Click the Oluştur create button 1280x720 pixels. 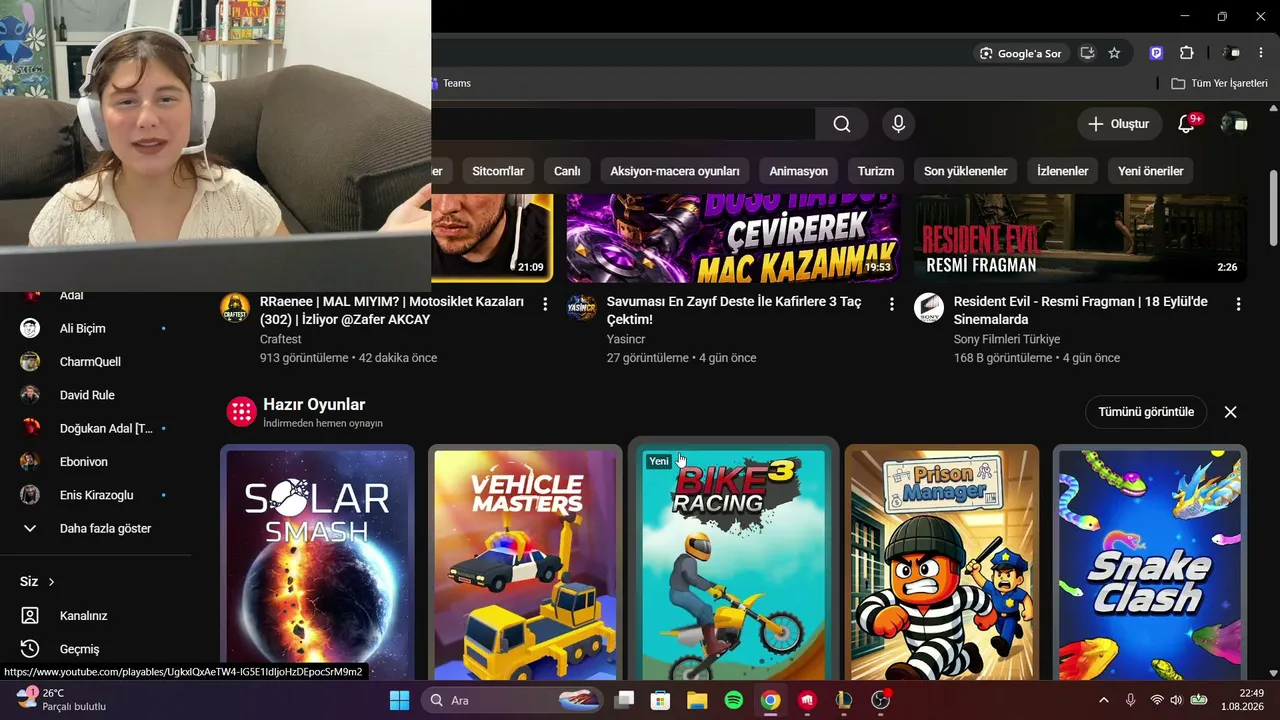coord(1120,124)
